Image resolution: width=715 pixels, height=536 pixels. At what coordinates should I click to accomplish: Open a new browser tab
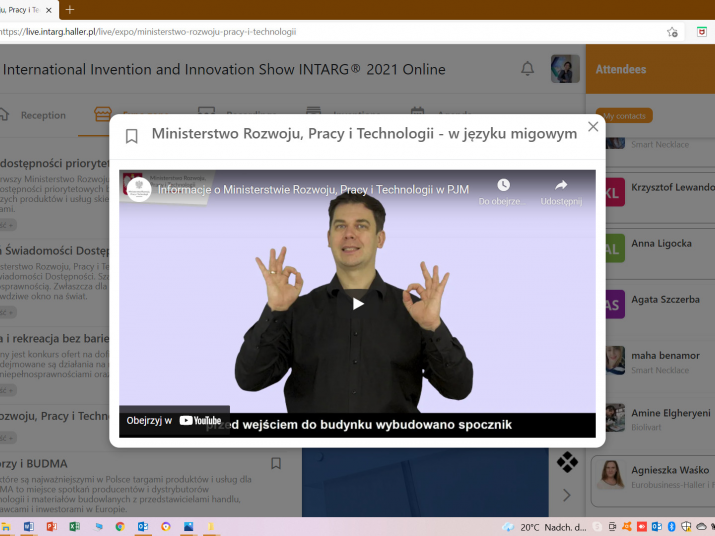tap(70, 9)
